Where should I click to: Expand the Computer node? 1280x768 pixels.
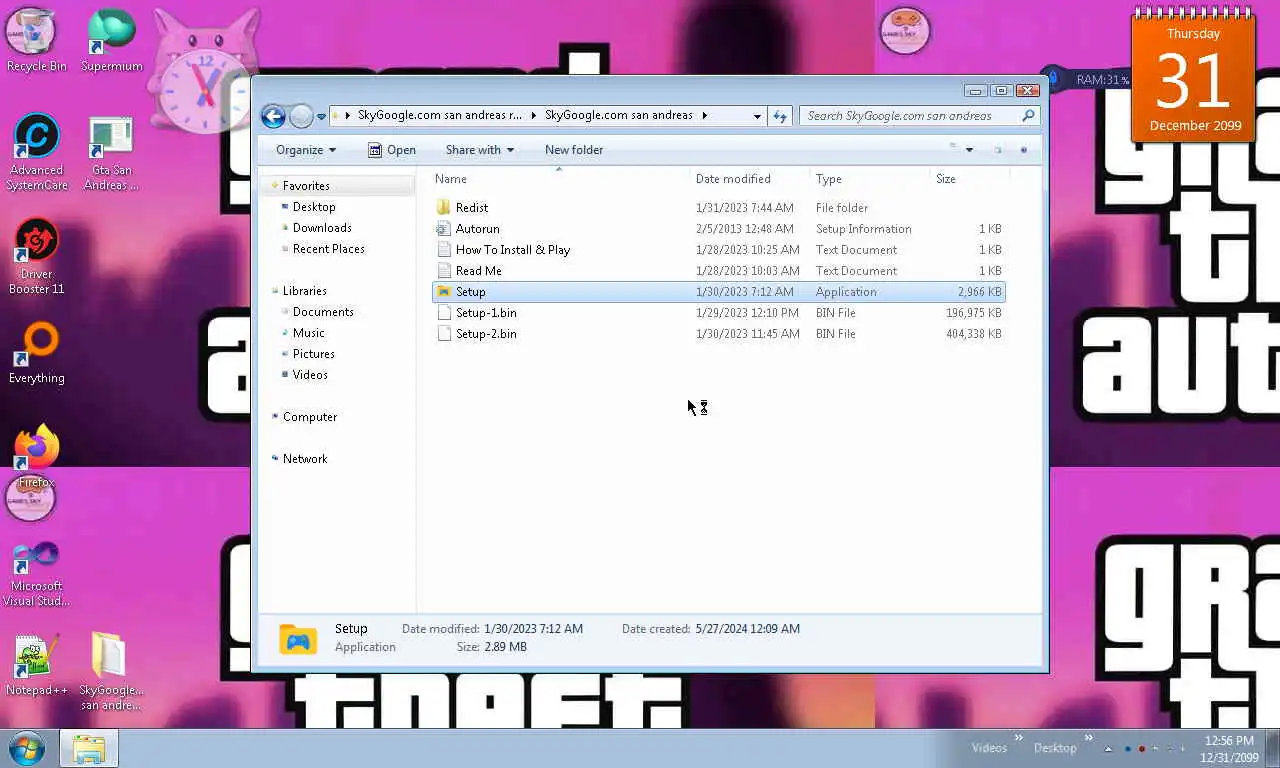[x=275, y=417]
